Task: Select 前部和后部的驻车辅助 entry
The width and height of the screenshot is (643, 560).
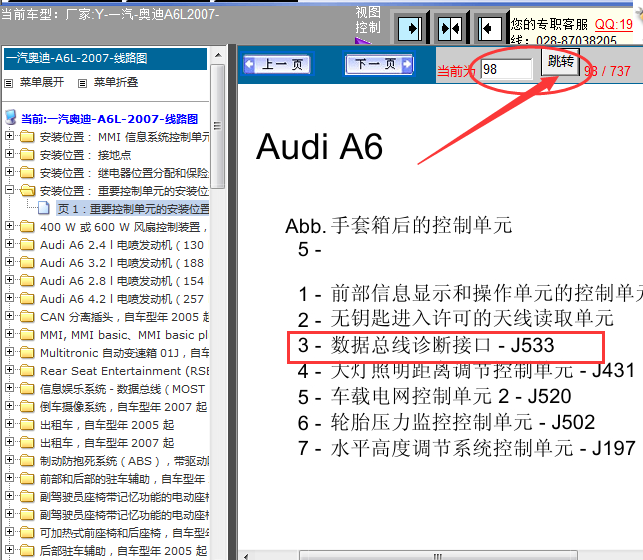Action: click(124, 479)
